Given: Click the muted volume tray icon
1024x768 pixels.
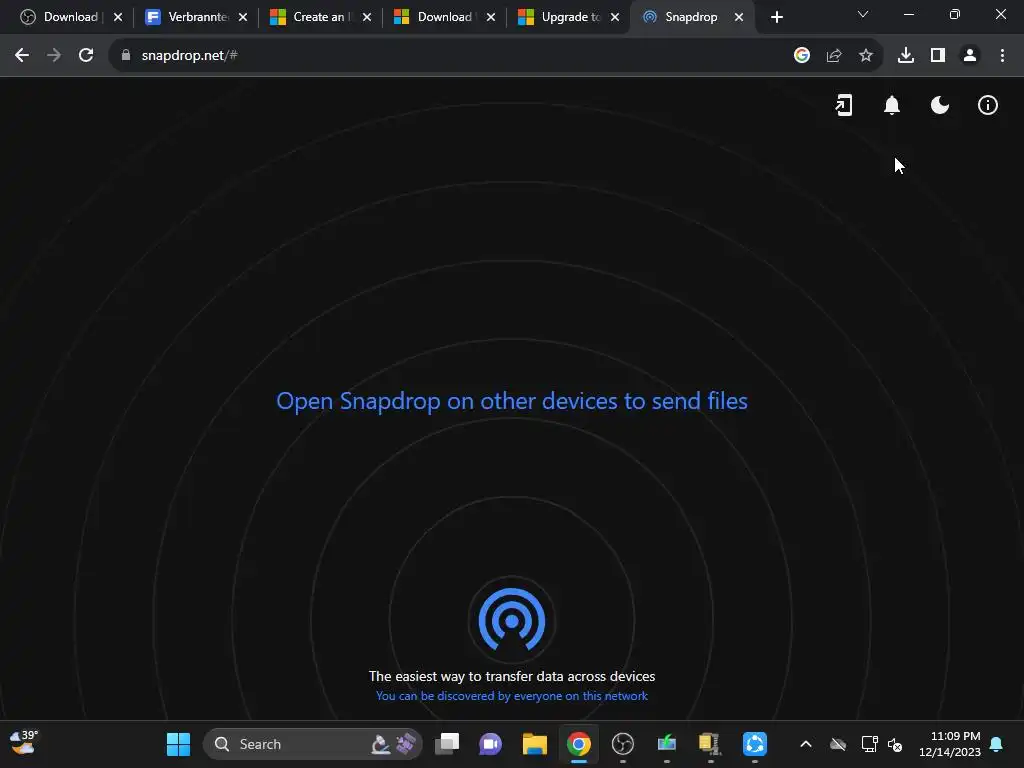Looking at the screenshot, I should (895, 744).
